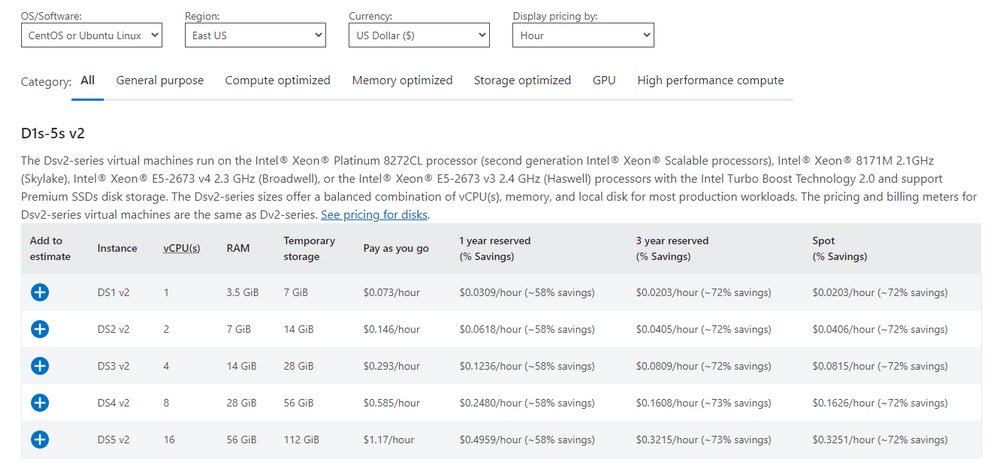The image size is (999, 471).
Task: Click plus icon for DS5 v2
Action: 40,439
